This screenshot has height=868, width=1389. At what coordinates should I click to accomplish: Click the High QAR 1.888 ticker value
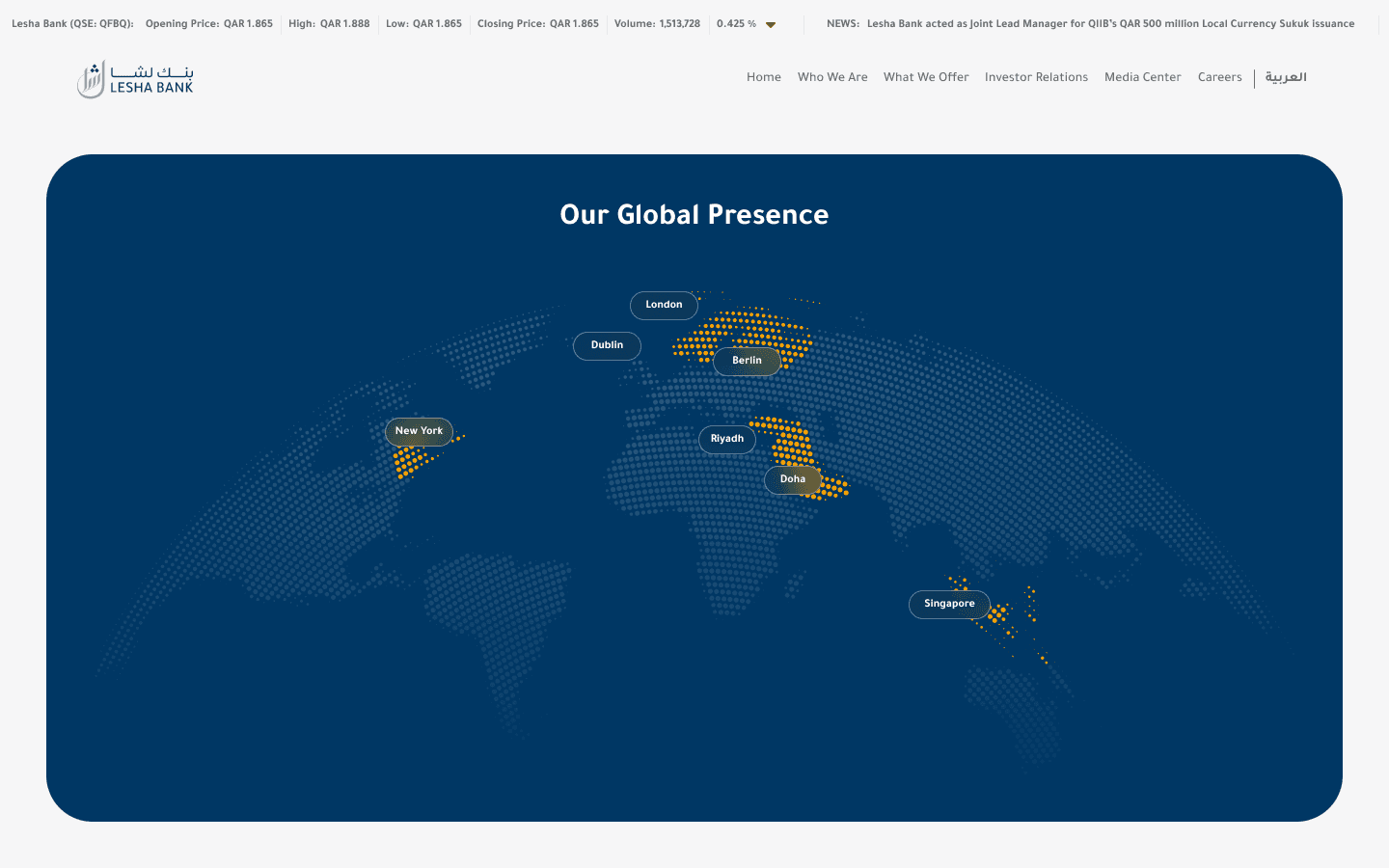coord(329,24)
